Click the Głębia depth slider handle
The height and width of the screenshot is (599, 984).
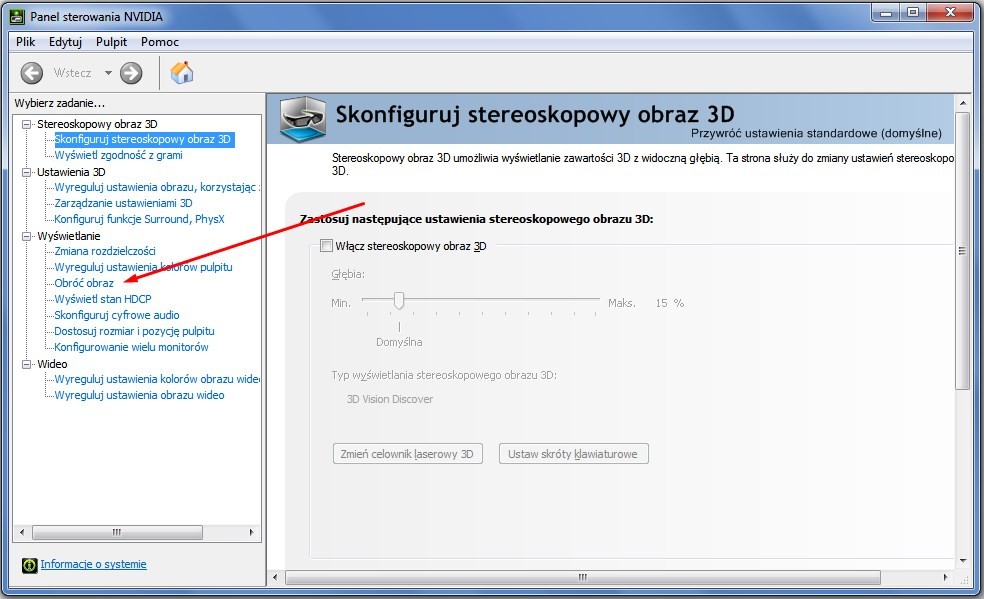pos(398,301)
